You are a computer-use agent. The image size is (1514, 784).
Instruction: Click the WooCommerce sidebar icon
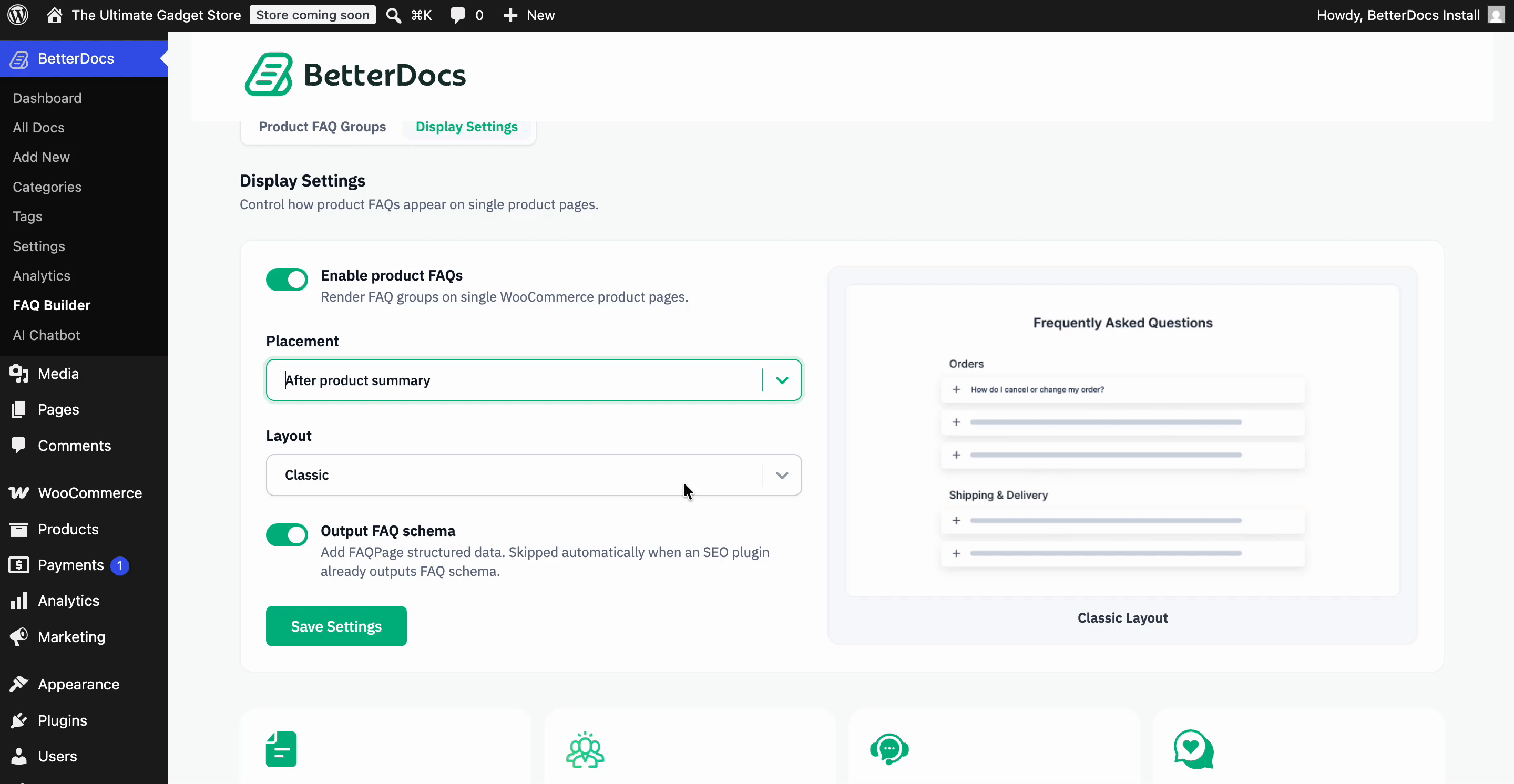point(19,493)
